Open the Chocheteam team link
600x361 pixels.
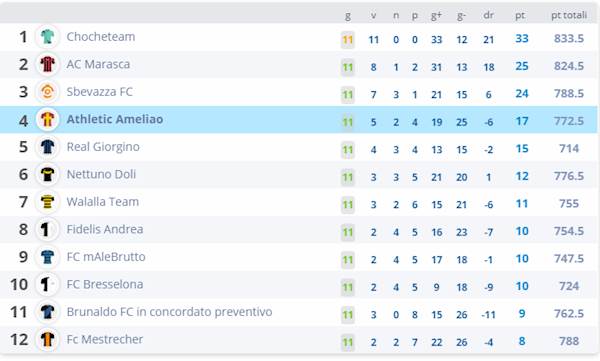coord(101,37)
